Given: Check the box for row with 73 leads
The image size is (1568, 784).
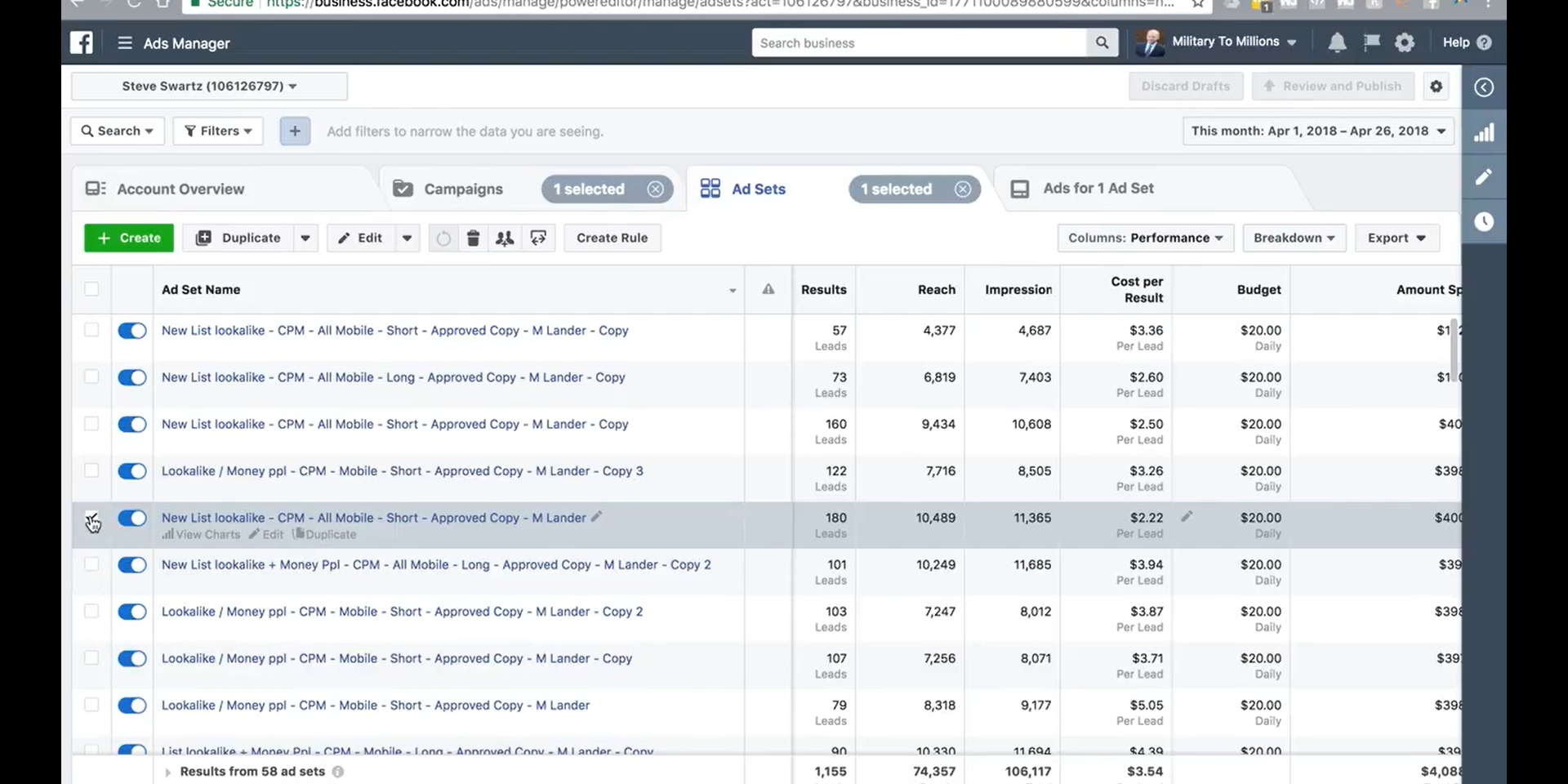Looking at the screenshot, I should pyautogui.click(x=91, y=376).
